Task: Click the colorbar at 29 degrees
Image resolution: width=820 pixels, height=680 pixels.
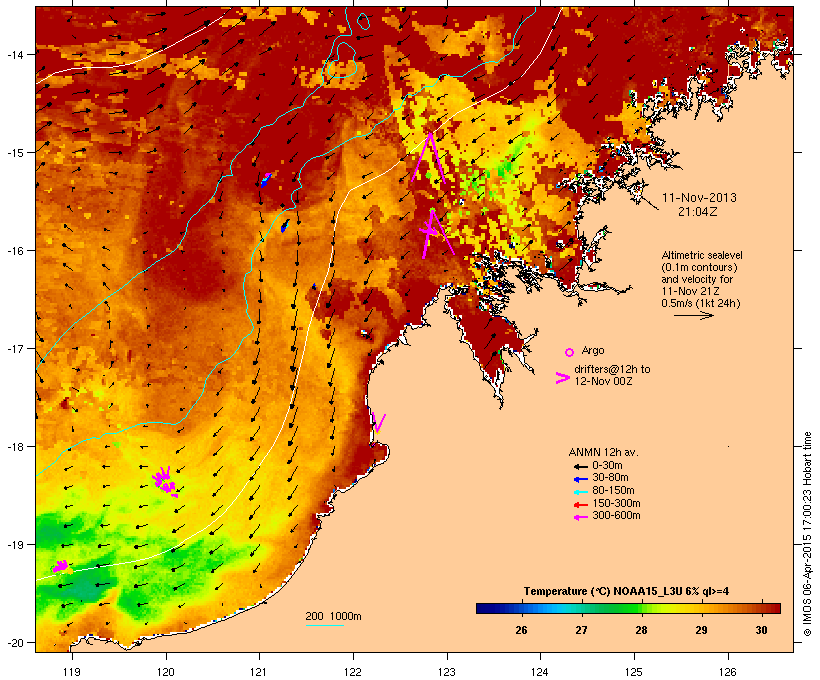Action: tap(701, 608)
